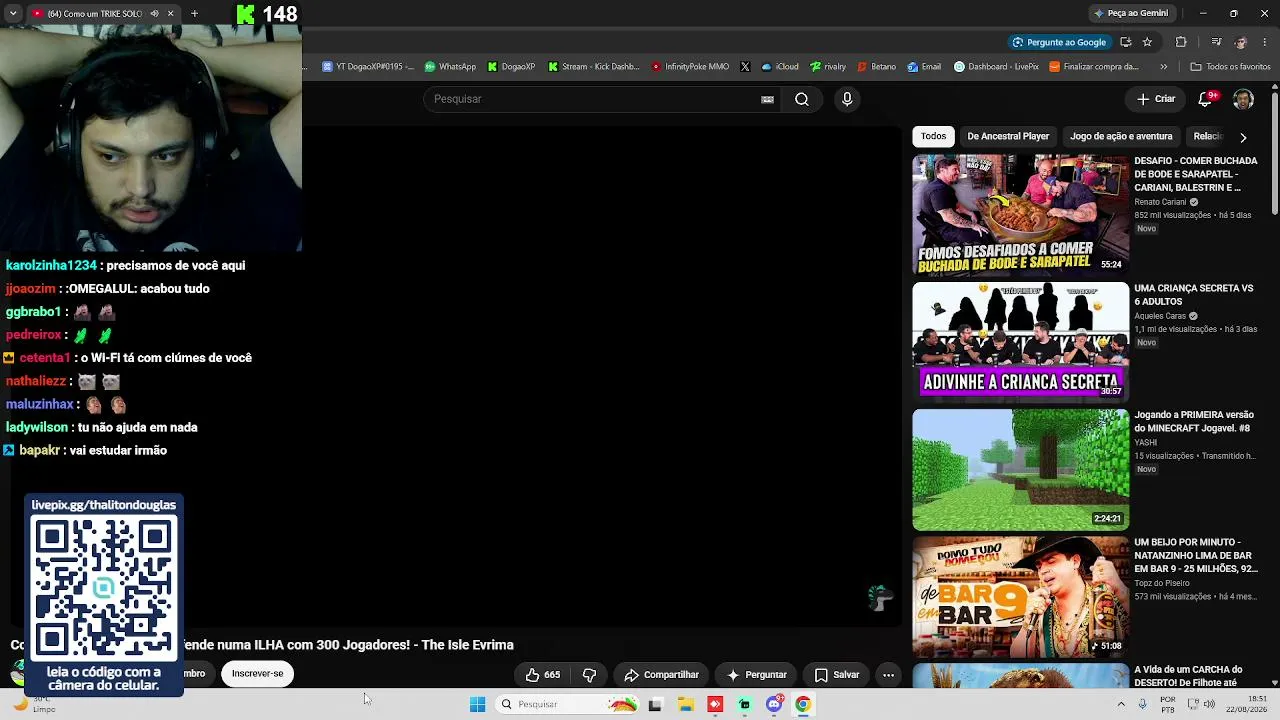Click the Windows taskbar search box
The height and width of the screenshot is (720, 1280).
[x=568, y=704]
